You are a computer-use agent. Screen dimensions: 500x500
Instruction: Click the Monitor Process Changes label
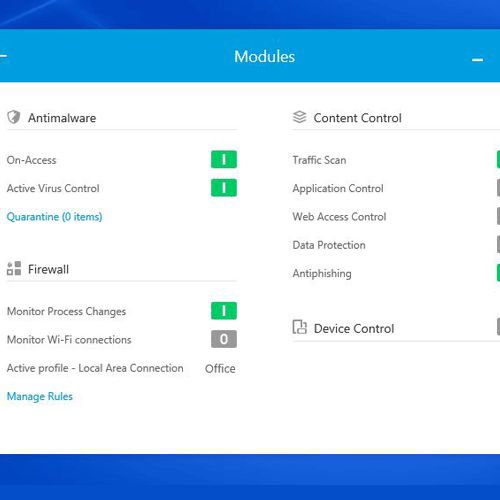66,311
